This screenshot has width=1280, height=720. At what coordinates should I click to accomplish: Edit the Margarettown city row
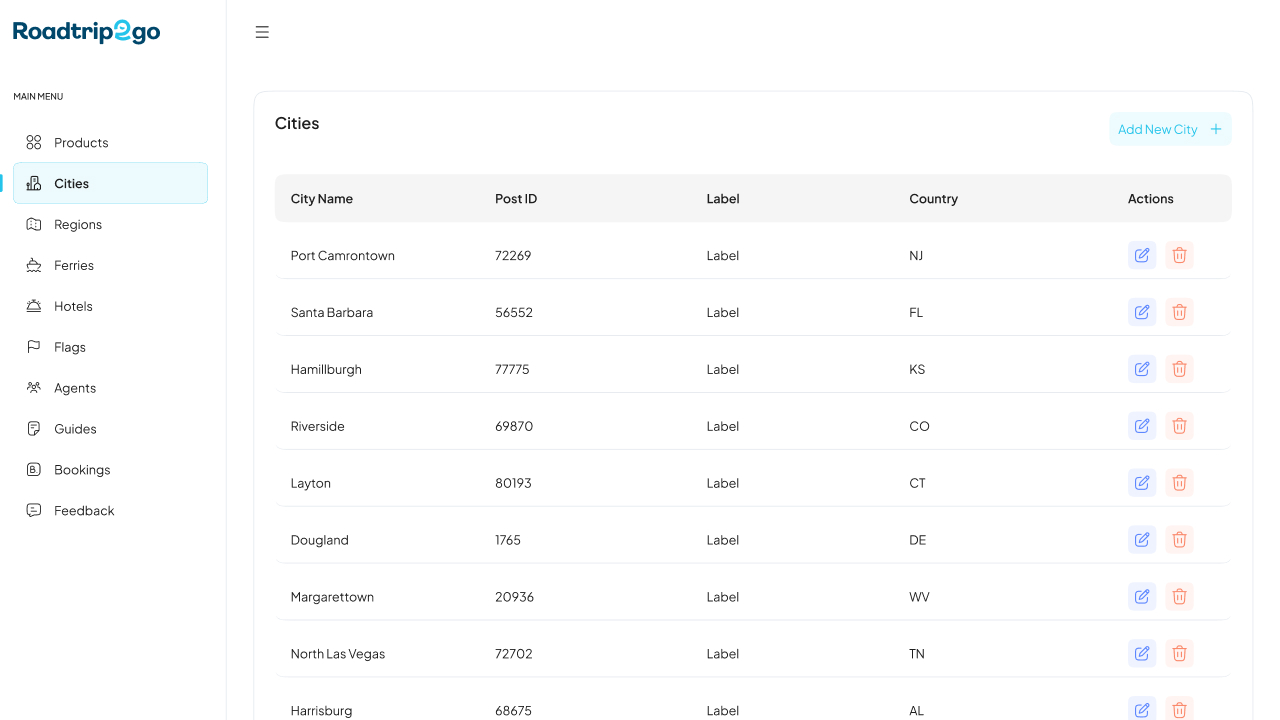[1142, 597]
